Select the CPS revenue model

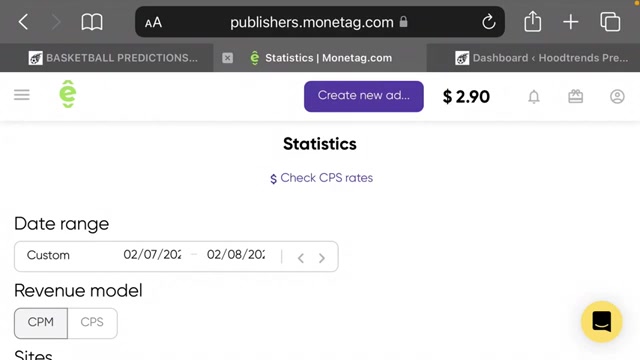click(92, 323)
